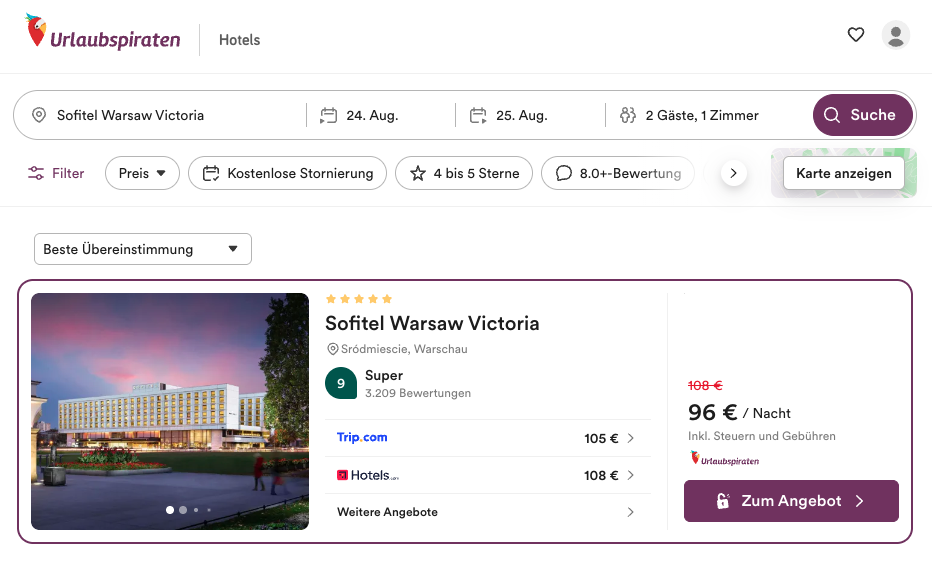Click the Zum Angebot button
Screen dimensions: 932x561
pos(791,501)
